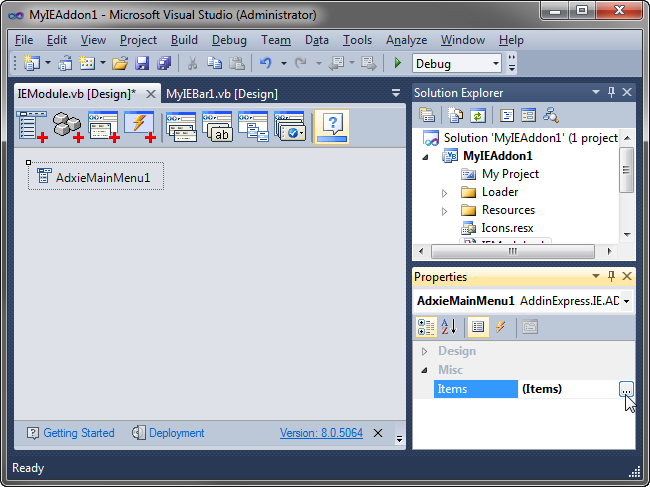Open the Build menu
Screen dimensions: 650x487
184,40
